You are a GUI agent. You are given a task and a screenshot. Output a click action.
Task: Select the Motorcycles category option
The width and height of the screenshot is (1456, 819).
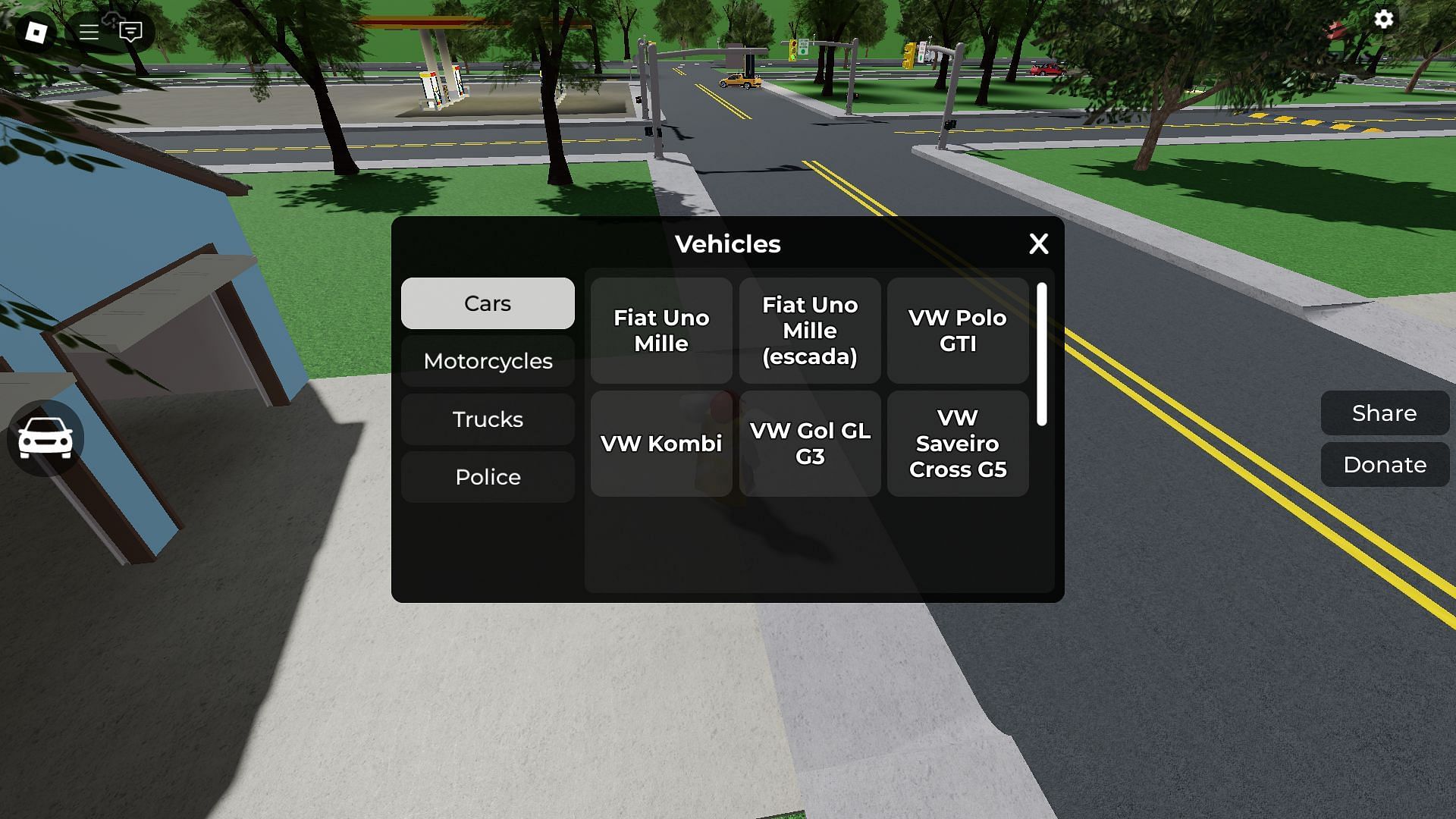coord(488,361)
